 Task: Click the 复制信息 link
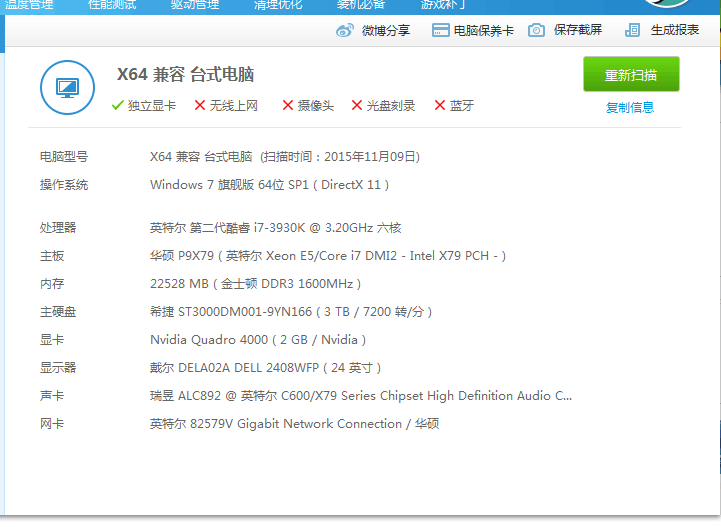point(630,108)
